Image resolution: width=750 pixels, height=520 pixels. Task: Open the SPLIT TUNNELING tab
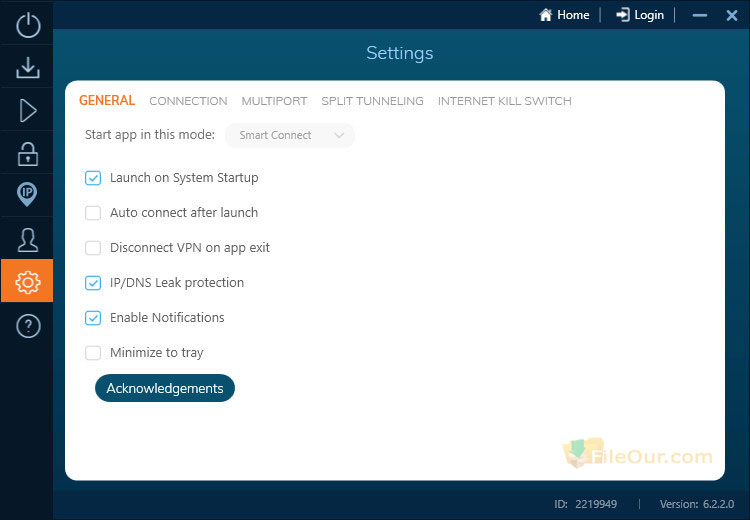tap(372, 101)
